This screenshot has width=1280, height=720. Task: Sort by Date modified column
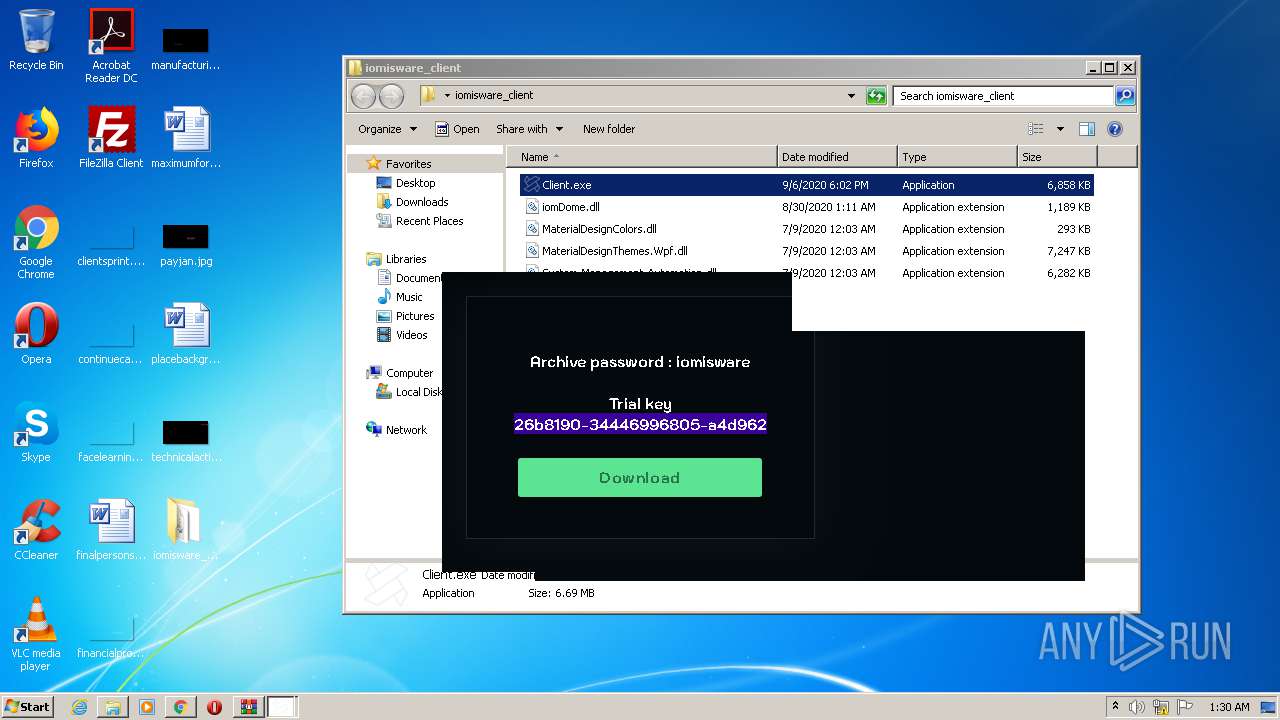pyautogui.click(x=837, y=157)
